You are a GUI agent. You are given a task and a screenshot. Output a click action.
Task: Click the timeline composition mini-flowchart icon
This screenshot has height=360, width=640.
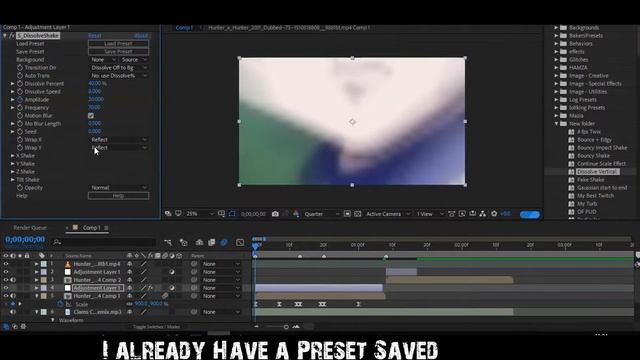[x=168, y=242]
